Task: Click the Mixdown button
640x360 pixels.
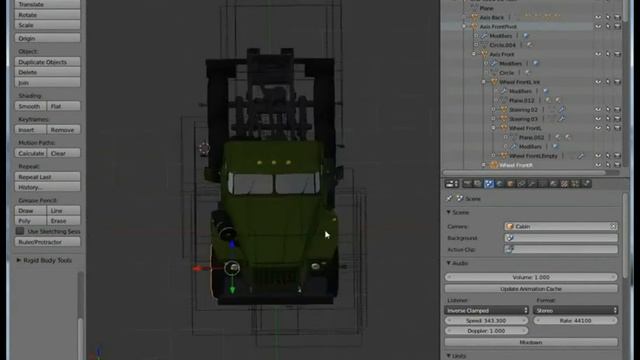Action: pos(531,342)
